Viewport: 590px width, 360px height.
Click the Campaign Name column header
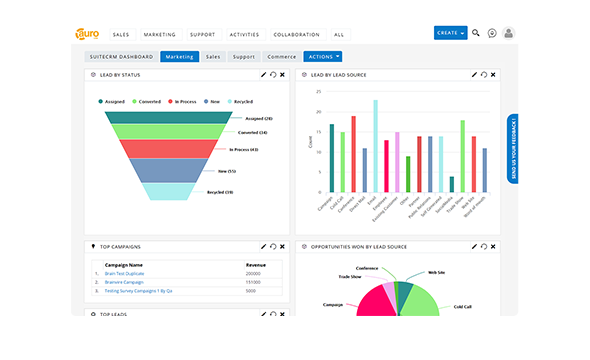tap(123, 265)
